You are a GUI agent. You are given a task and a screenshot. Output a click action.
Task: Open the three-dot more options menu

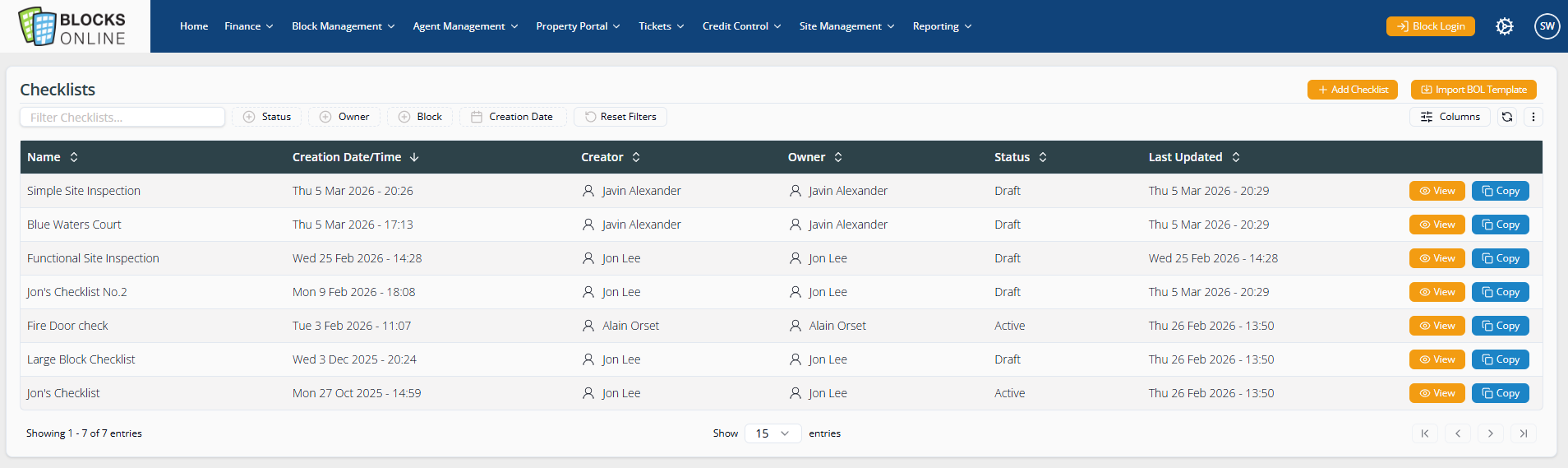(x=1533, y=117)
